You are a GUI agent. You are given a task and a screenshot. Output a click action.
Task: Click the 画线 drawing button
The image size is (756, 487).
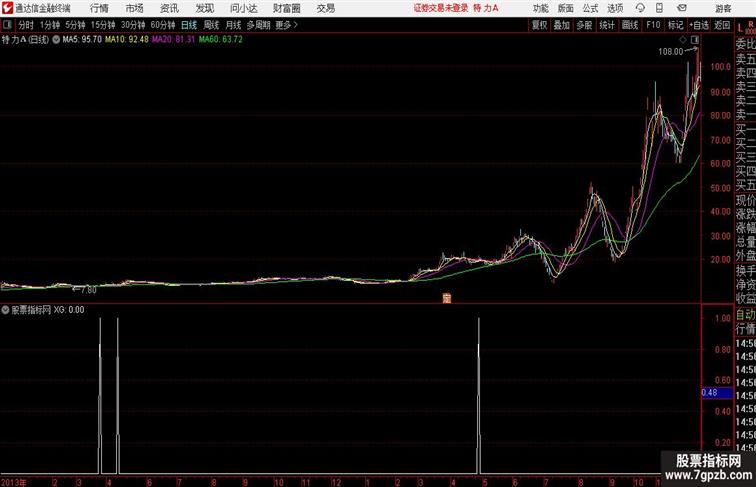[630, 25]
